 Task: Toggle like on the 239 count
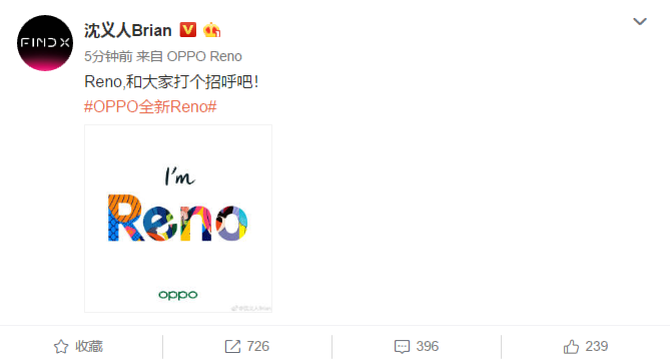(597, 346)
